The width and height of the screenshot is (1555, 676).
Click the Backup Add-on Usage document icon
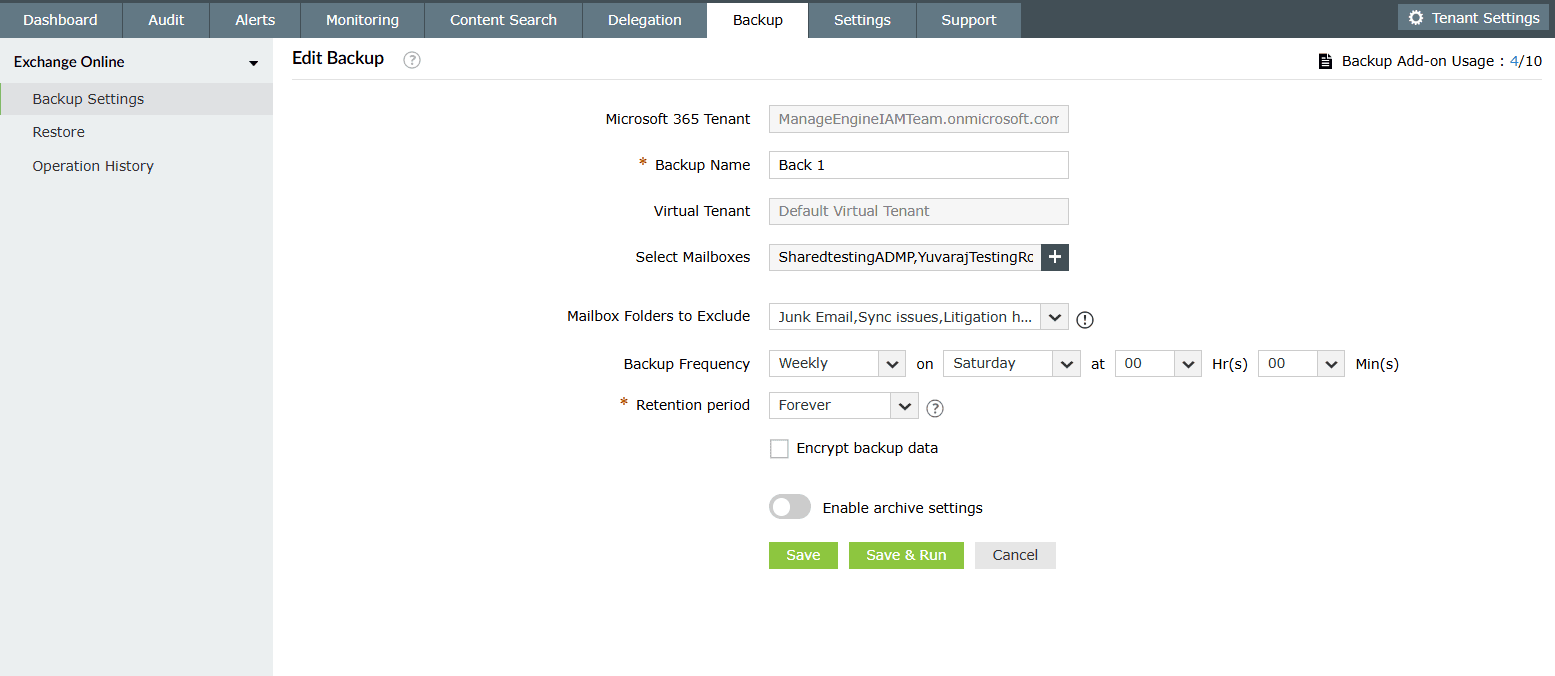tap(1326, 61)
